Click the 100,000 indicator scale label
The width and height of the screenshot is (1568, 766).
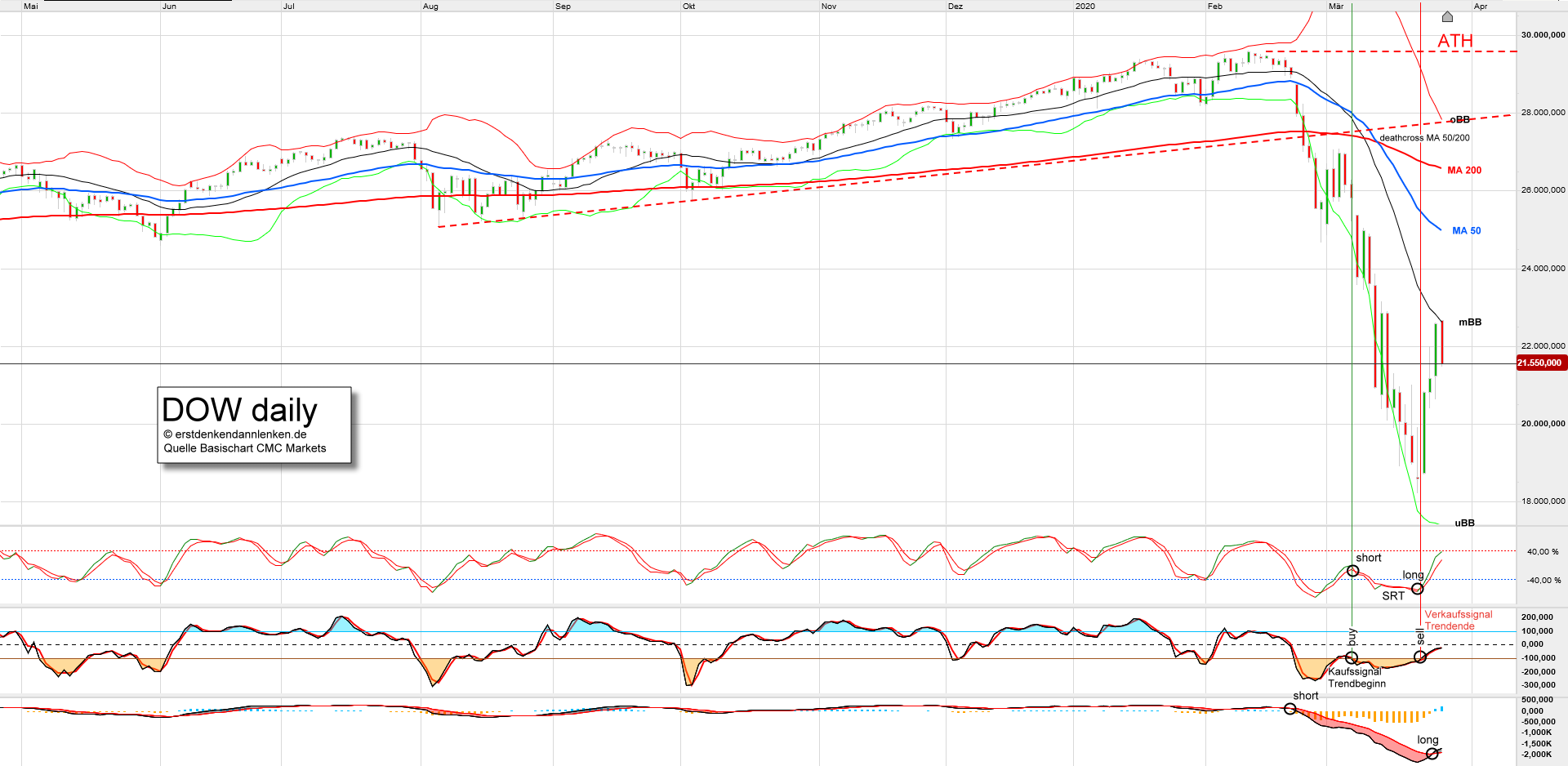point(1538,631)
